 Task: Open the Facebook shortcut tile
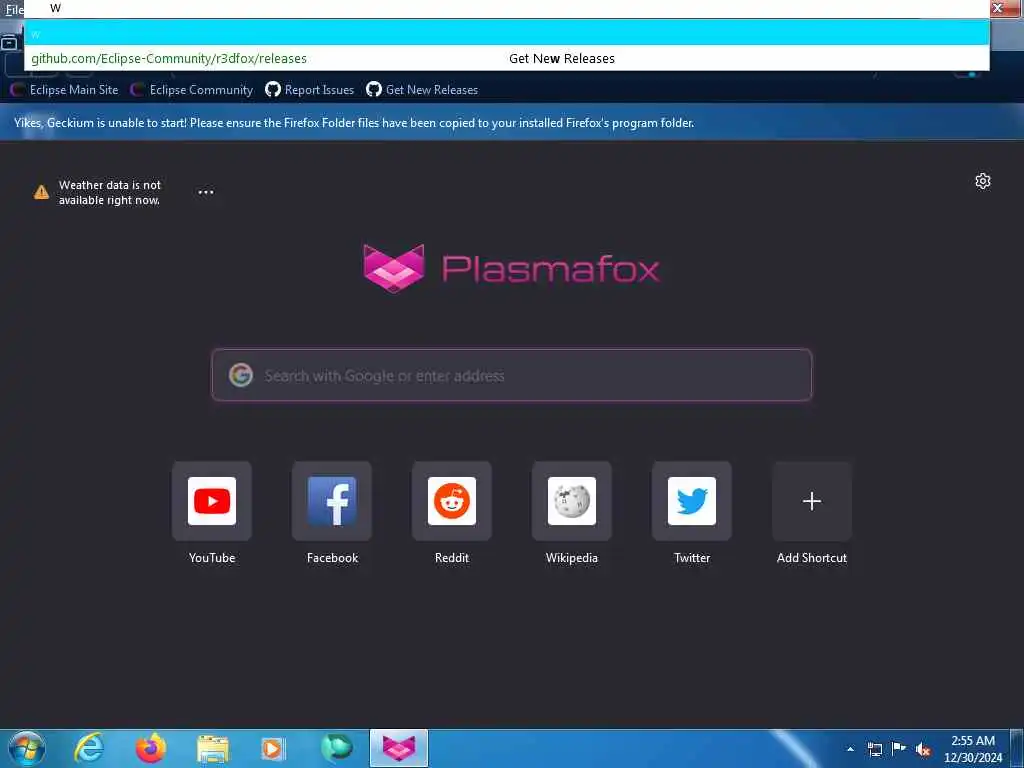pyautogui.click(x=332, y=501)
